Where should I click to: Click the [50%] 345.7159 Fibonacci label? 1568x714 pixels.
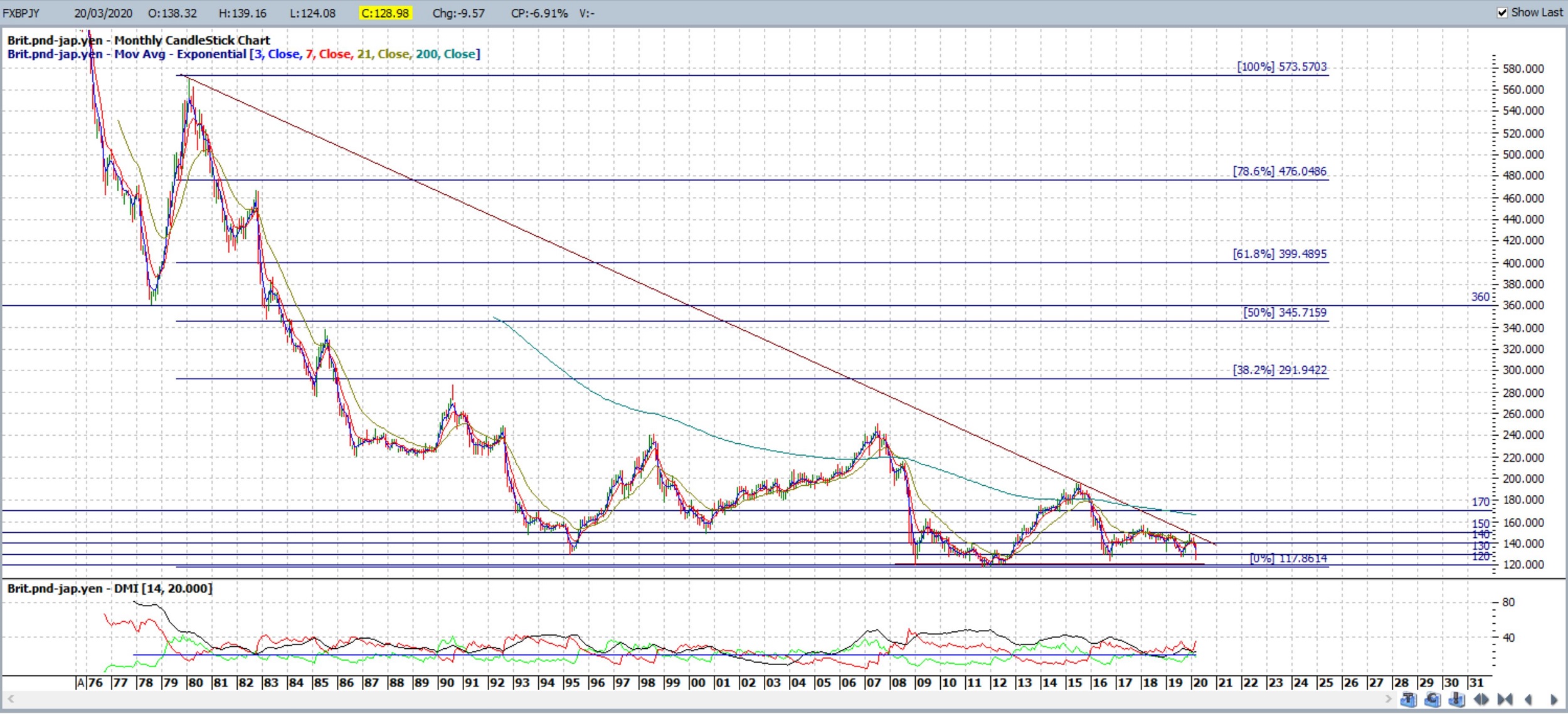coord(1285,312)
